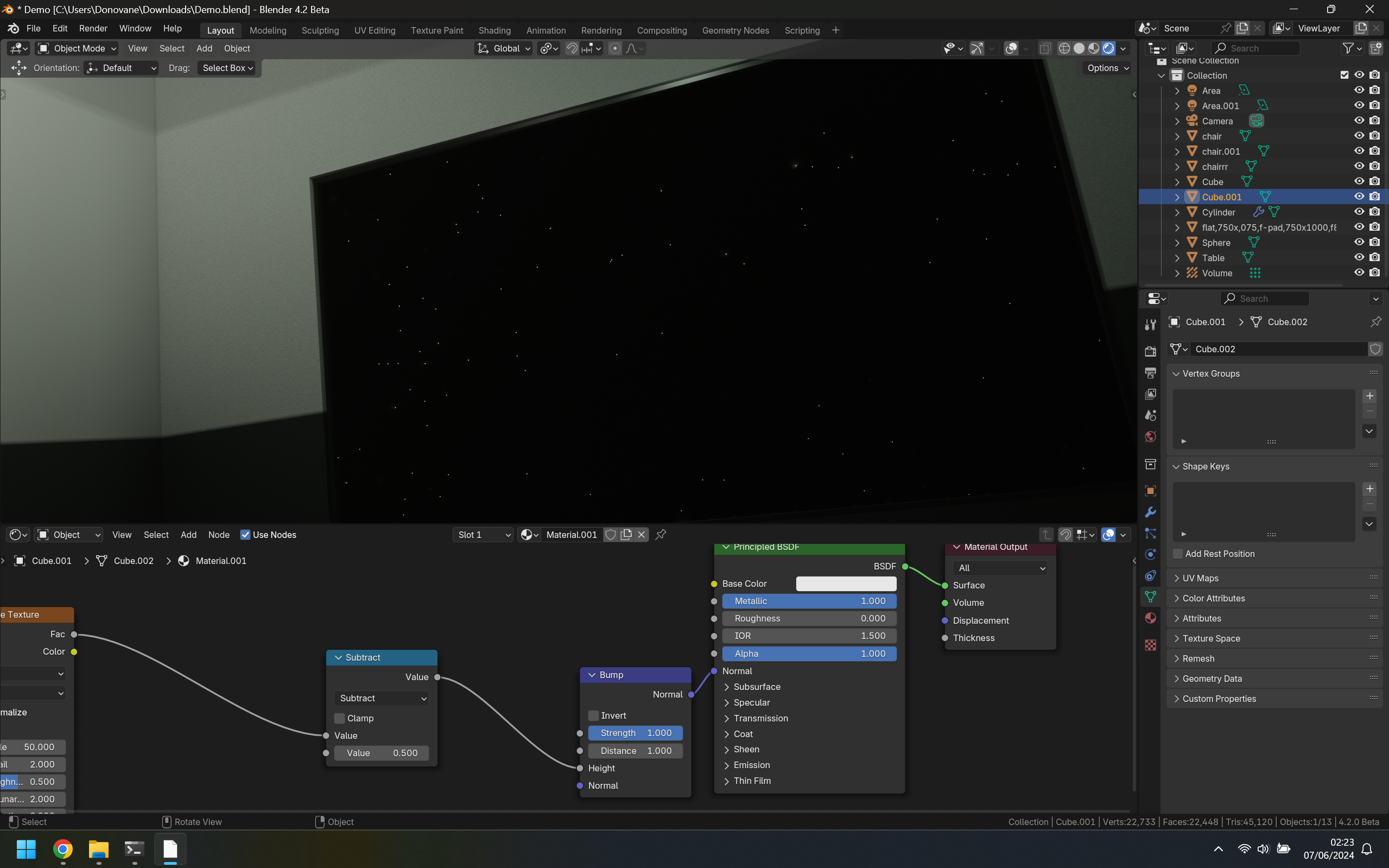Switch viewport to Wireframe shading
The height and width of the screenshot is (868, 1389).
click(x=1064, y=48)
